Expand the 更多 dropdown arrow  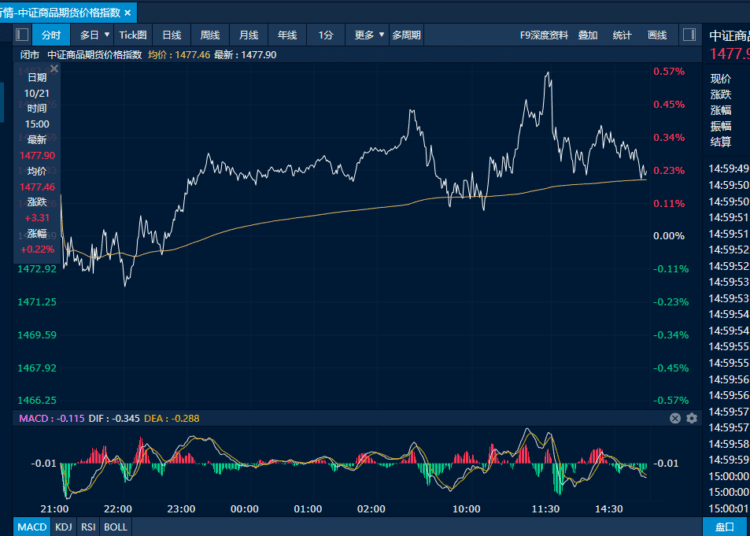(382, 34)
